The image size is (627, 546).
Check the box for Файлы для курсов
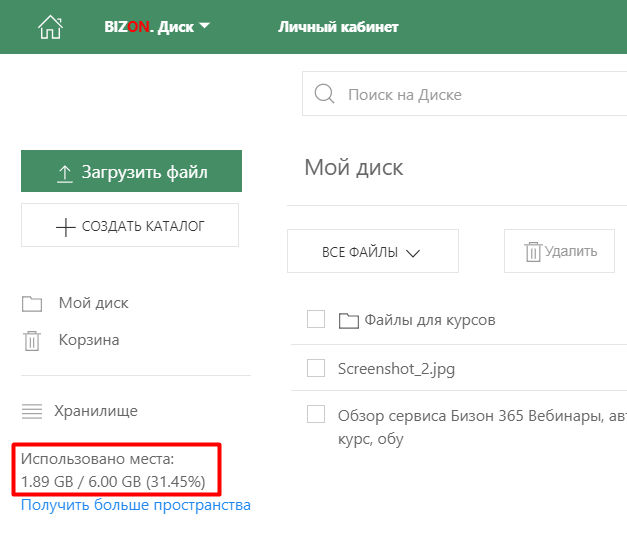tap(316, 320)
